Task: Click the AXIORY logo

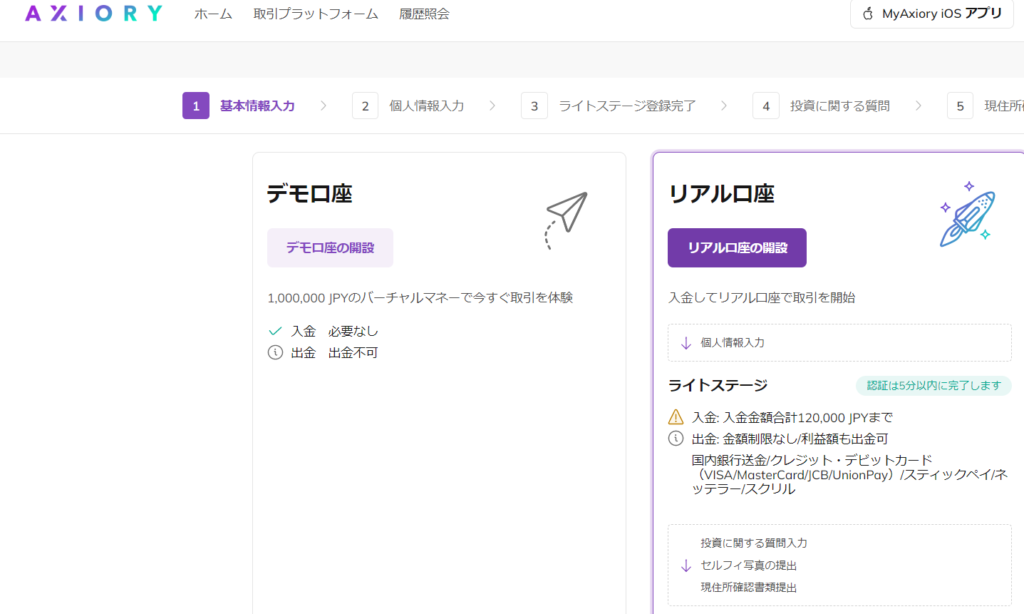Action: pyautogui.click(x=93, y=13)
